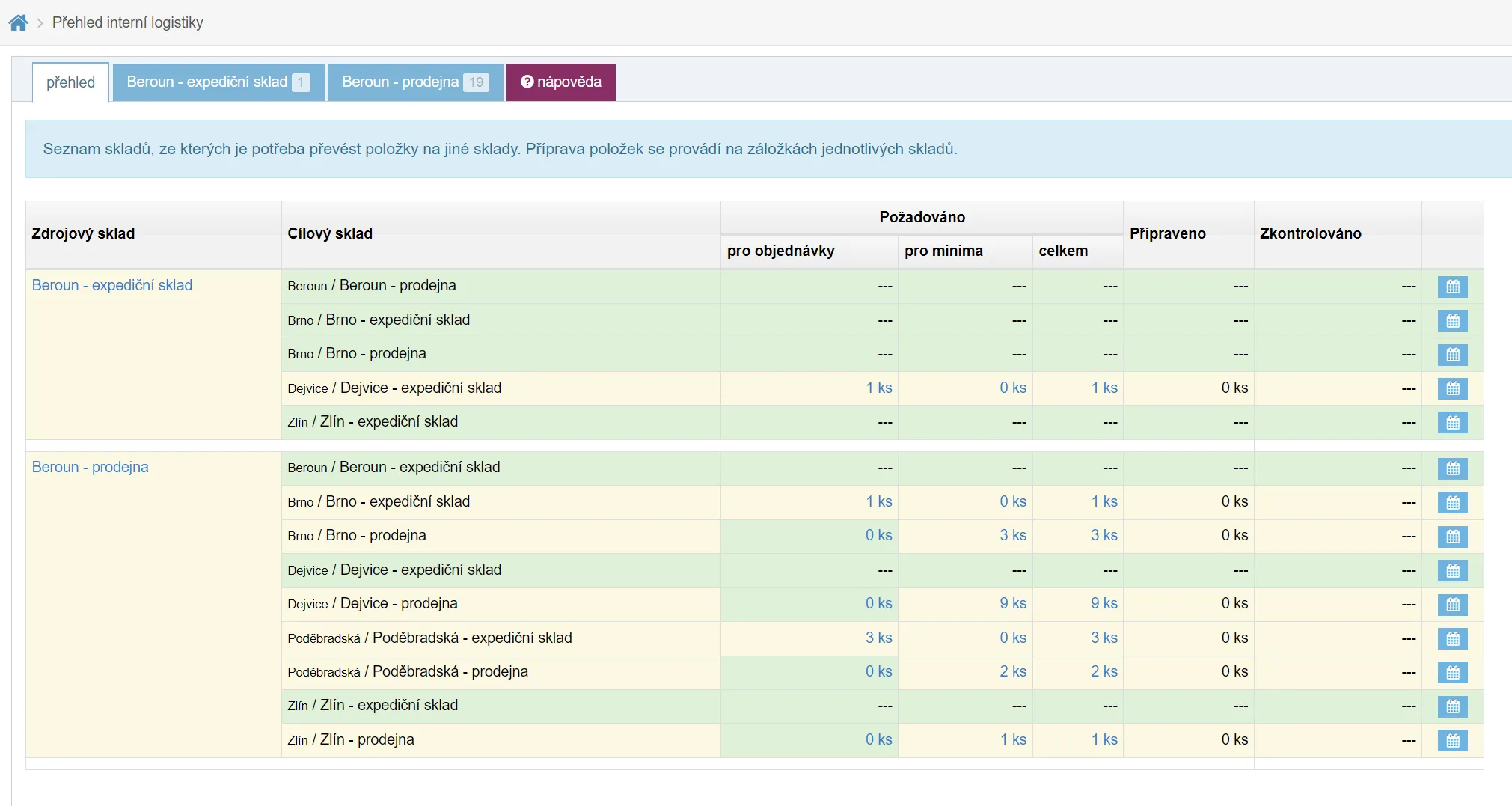
Task: Click 3 ks pro minima for Brno - prodejna
Action: tap(1013, 535)
